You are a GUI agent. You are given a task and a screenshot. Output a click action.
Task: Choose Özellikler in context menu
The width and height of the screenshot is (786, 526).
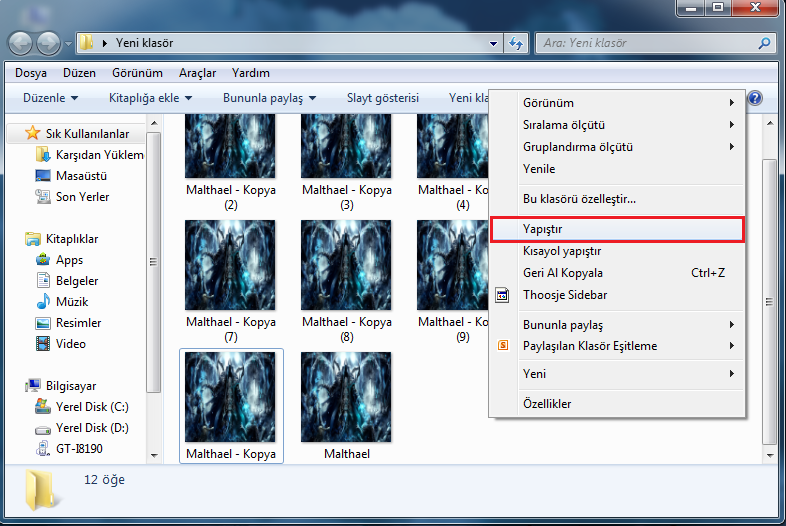tap(617, 404)
